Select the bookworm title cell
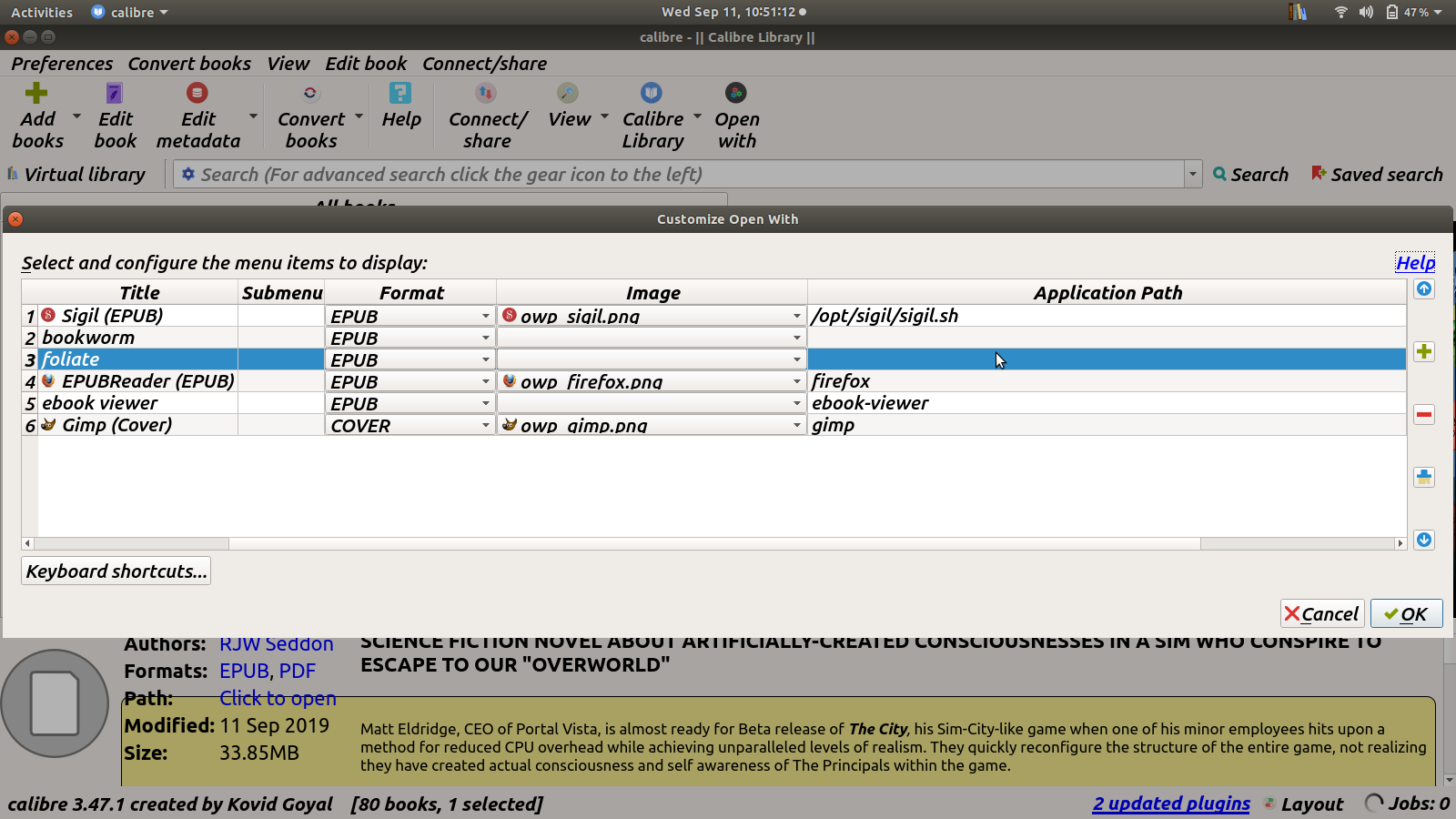Screen dimensions: 1456x819 (137, 338)
